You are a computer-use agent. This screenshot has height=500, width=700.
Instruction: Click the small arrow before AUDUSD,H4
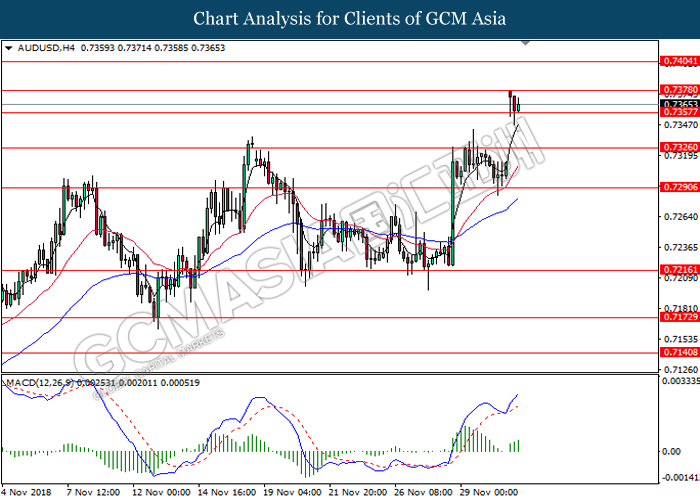(9, 48)
